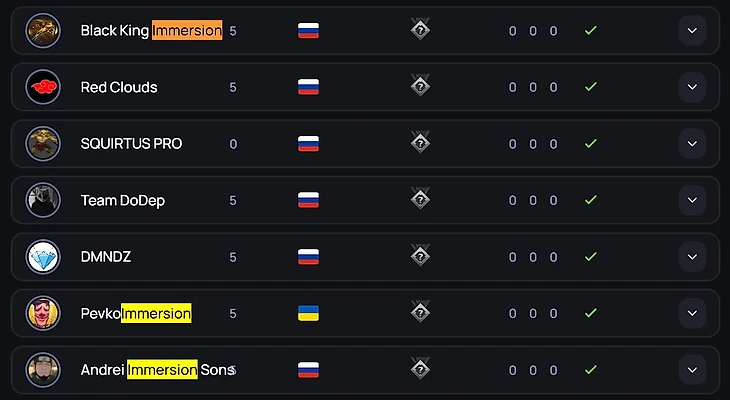Image resolution: width=730 pixels, height=400 pixels.
Task: Click the Russian flag on SQUIRTUS PRO row
Action: click(308, 144)
